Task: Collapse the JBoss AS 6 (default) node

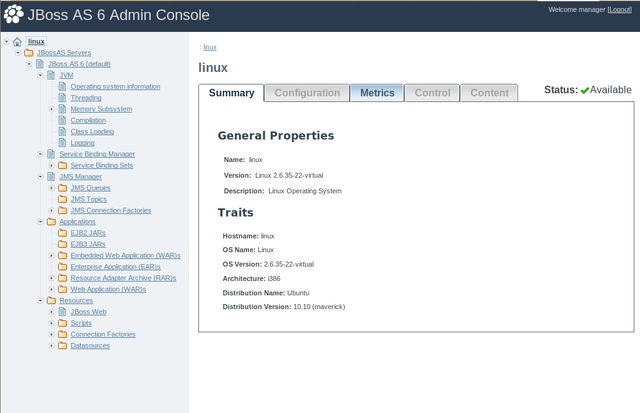Action: pos(29,64)
